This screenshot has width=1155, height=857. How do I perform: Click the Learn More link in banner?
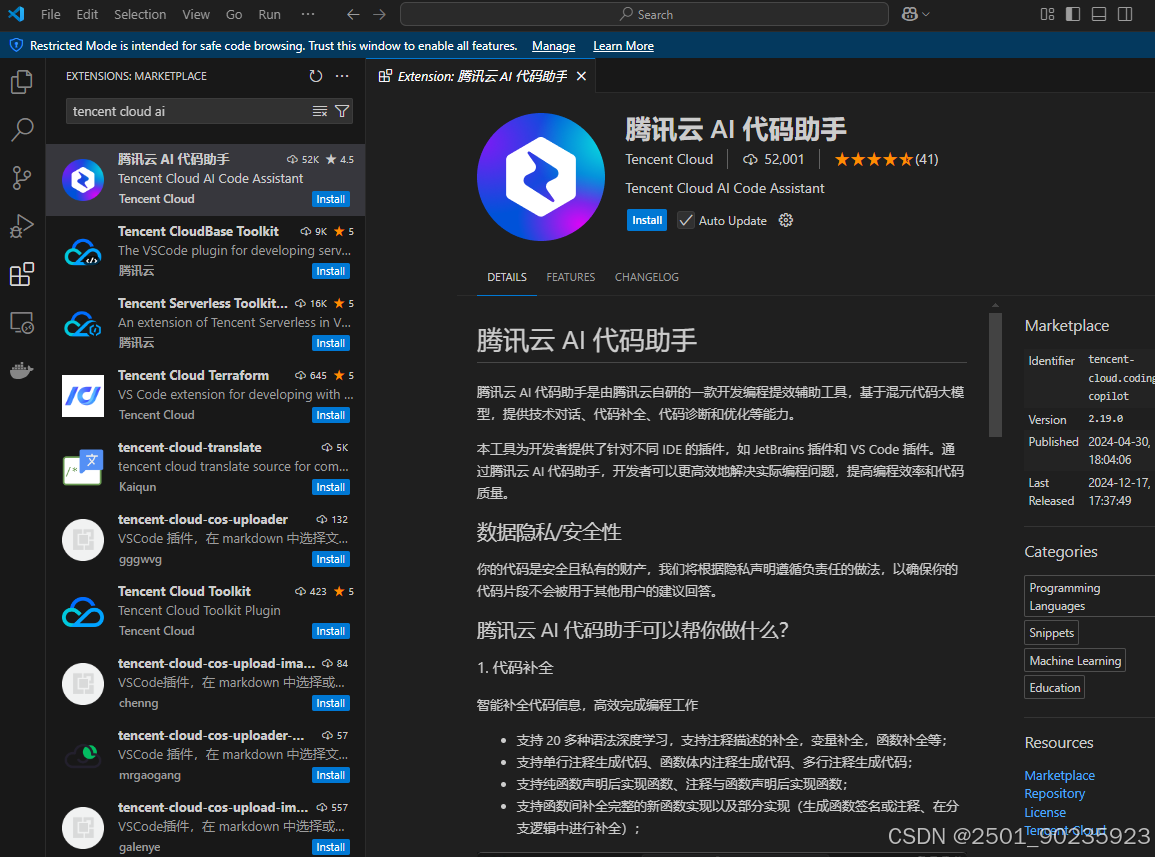(623, 46)
